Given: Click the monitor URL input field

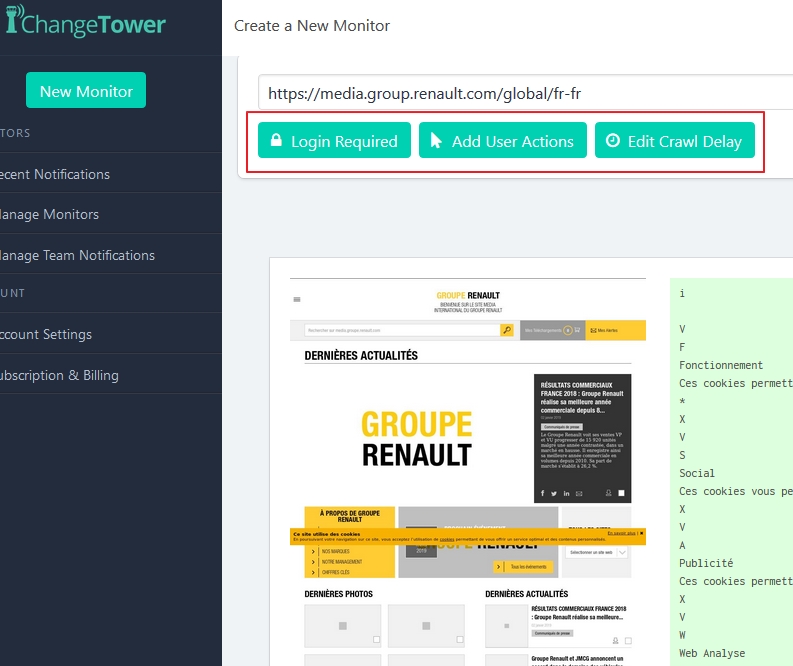Looking at the screenshot, I should tap(520, 93).
